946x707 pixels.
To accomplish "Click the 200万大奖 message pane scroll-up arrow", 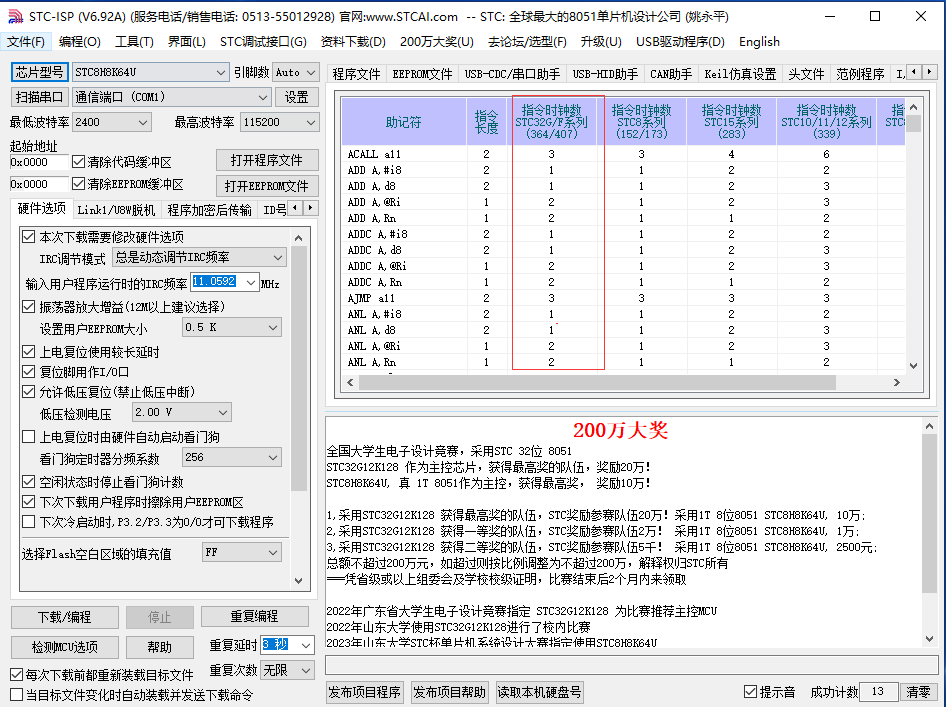I will [929, 426].
